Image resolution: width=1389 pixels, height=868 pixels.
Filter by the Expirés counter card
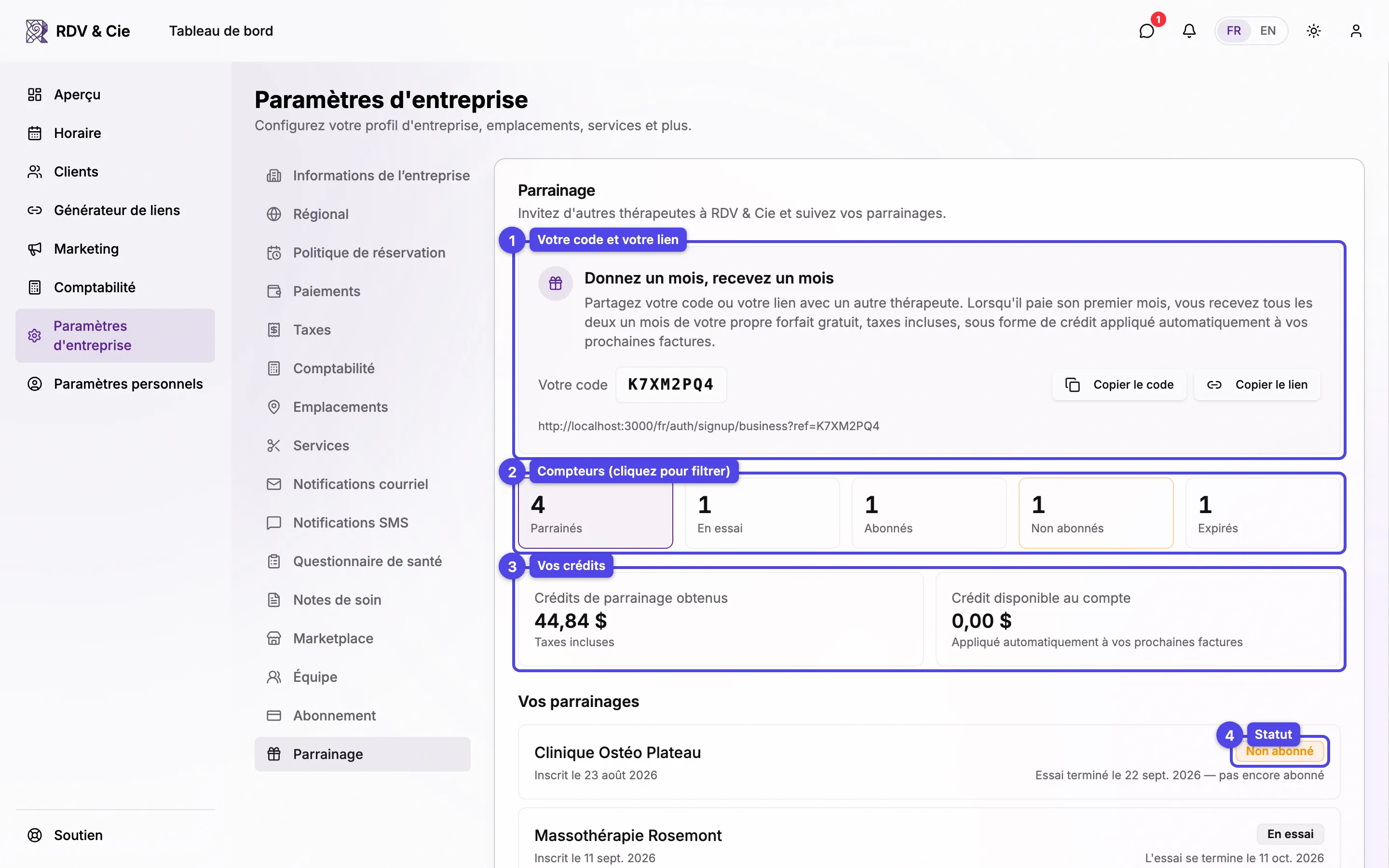pos(1263,513)
